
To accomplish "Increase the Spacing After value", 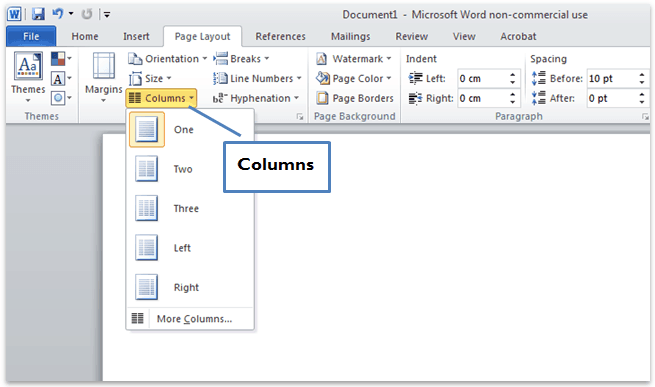I will 642,94.
